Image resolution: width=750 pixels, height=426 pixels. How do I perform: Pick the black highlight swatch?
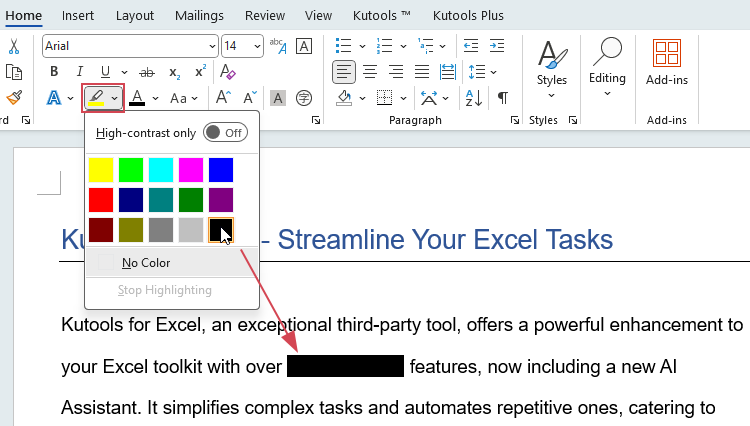coord(221,230)
